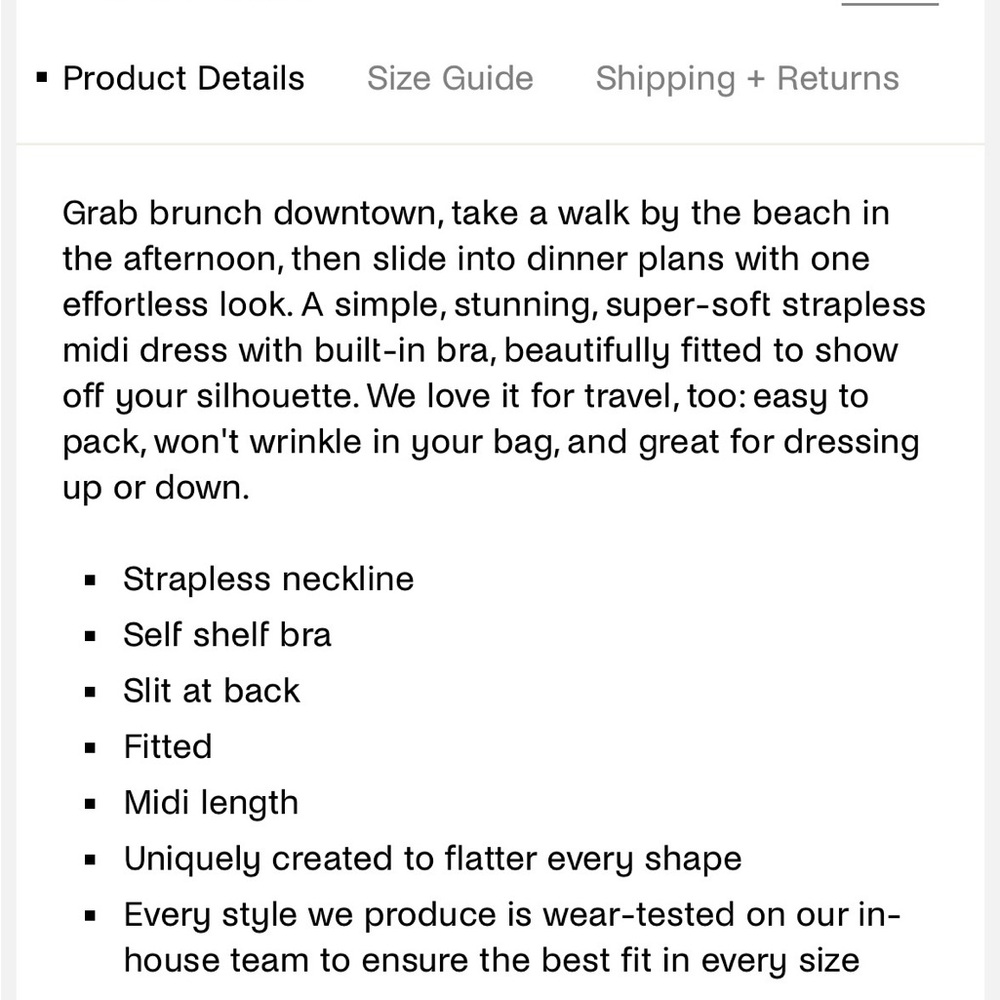This screenshot has width=1000, height=1000.
Task: Click the Self shelf bra text
Action: tap(227, 635)
